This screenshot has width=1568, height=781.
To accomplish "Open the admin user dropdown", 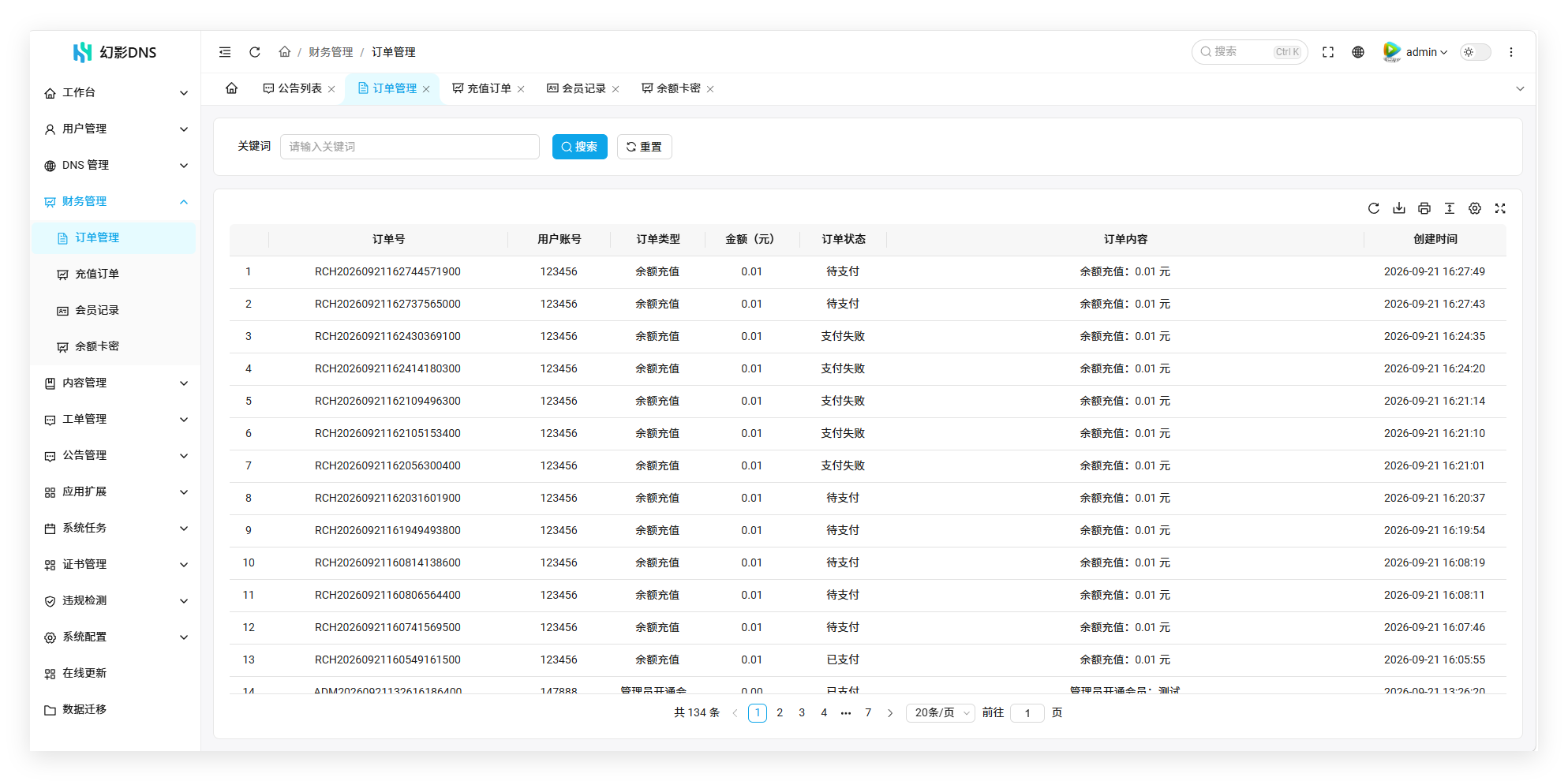I will click(1416, 52).
